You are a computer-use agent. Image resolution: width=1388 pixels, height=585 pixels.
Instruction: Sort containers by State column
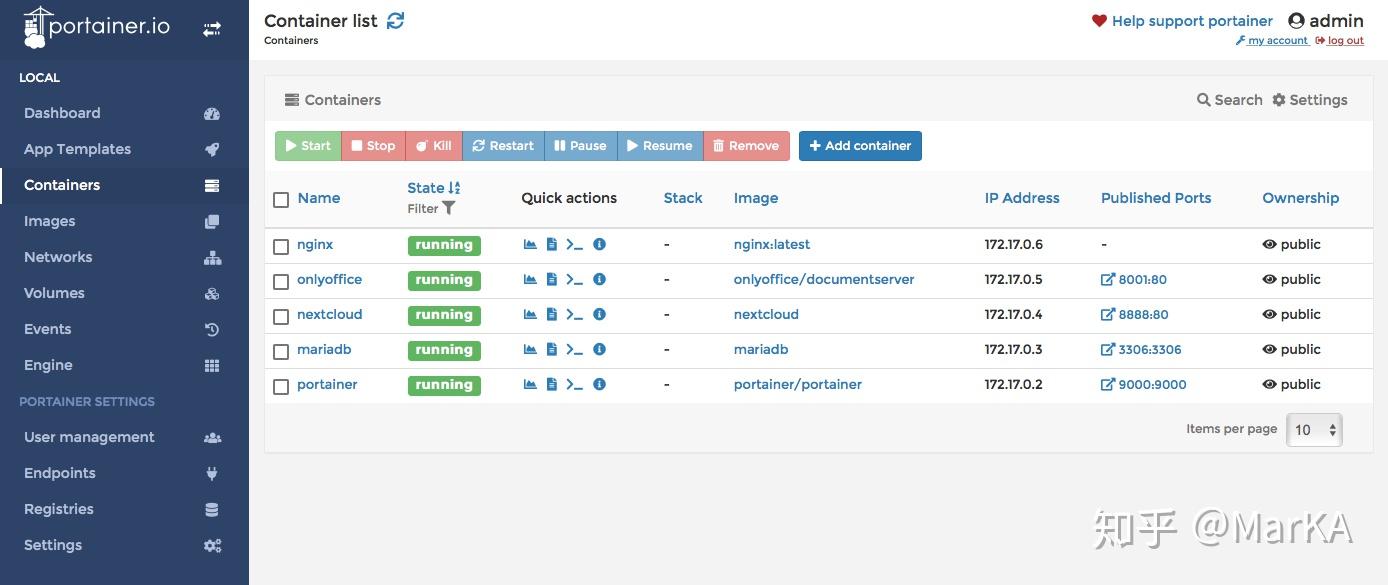click(433, 188)
